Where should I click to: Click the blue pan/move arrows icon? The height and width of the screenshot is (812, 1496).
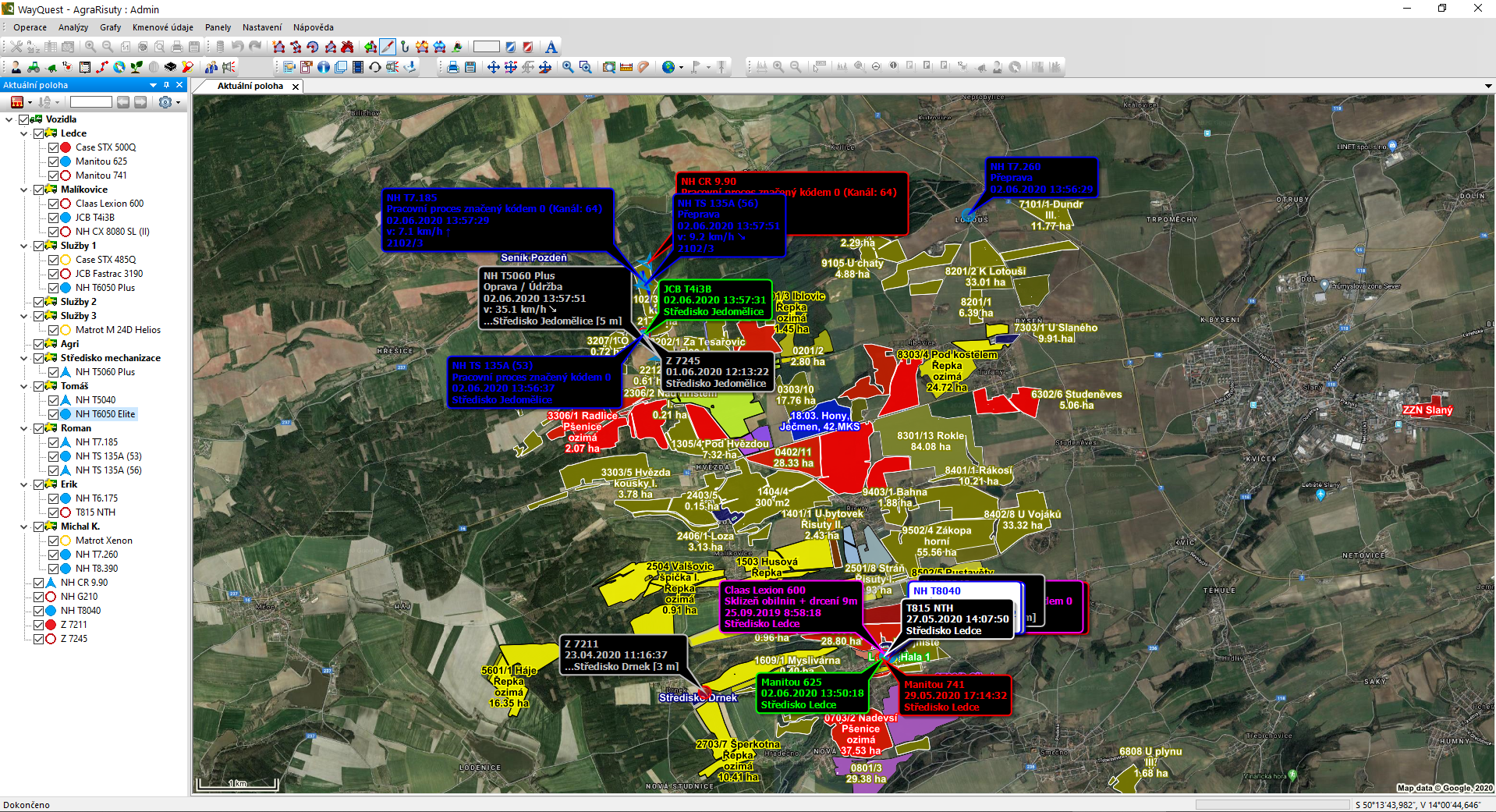click(x=494, y=67)
